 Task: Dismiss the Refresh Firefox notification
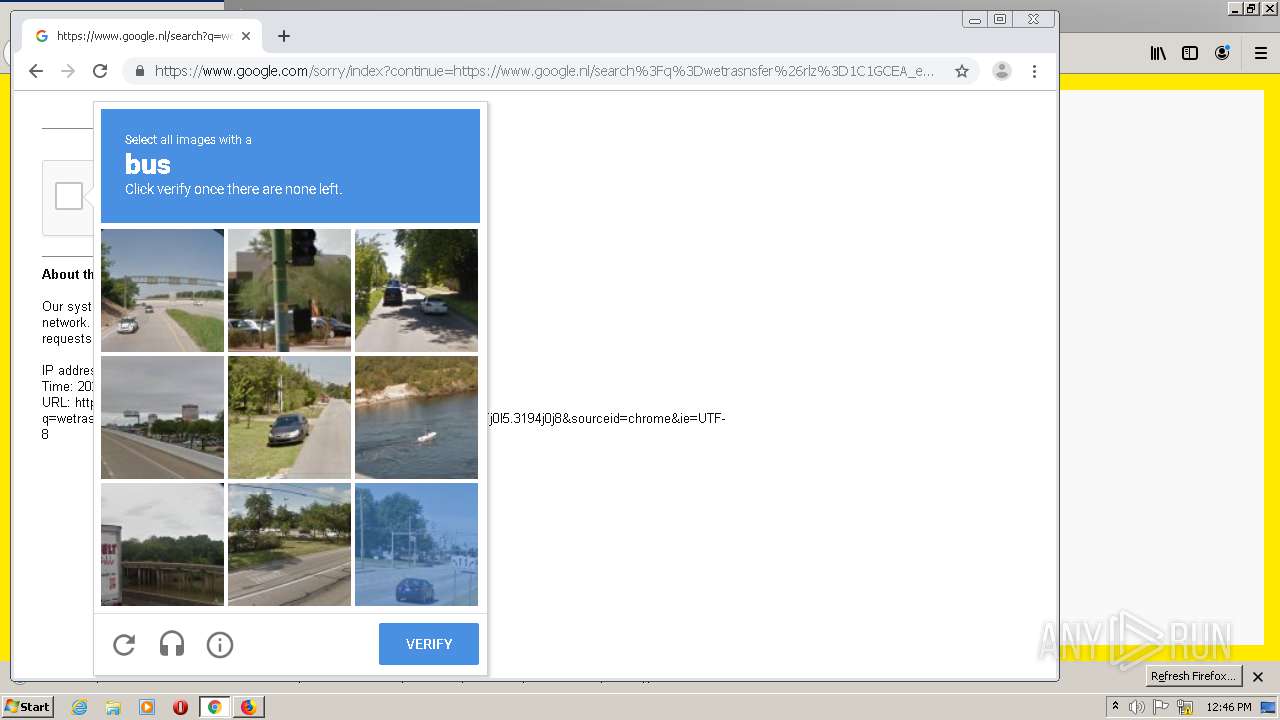tap(1258, 677)
